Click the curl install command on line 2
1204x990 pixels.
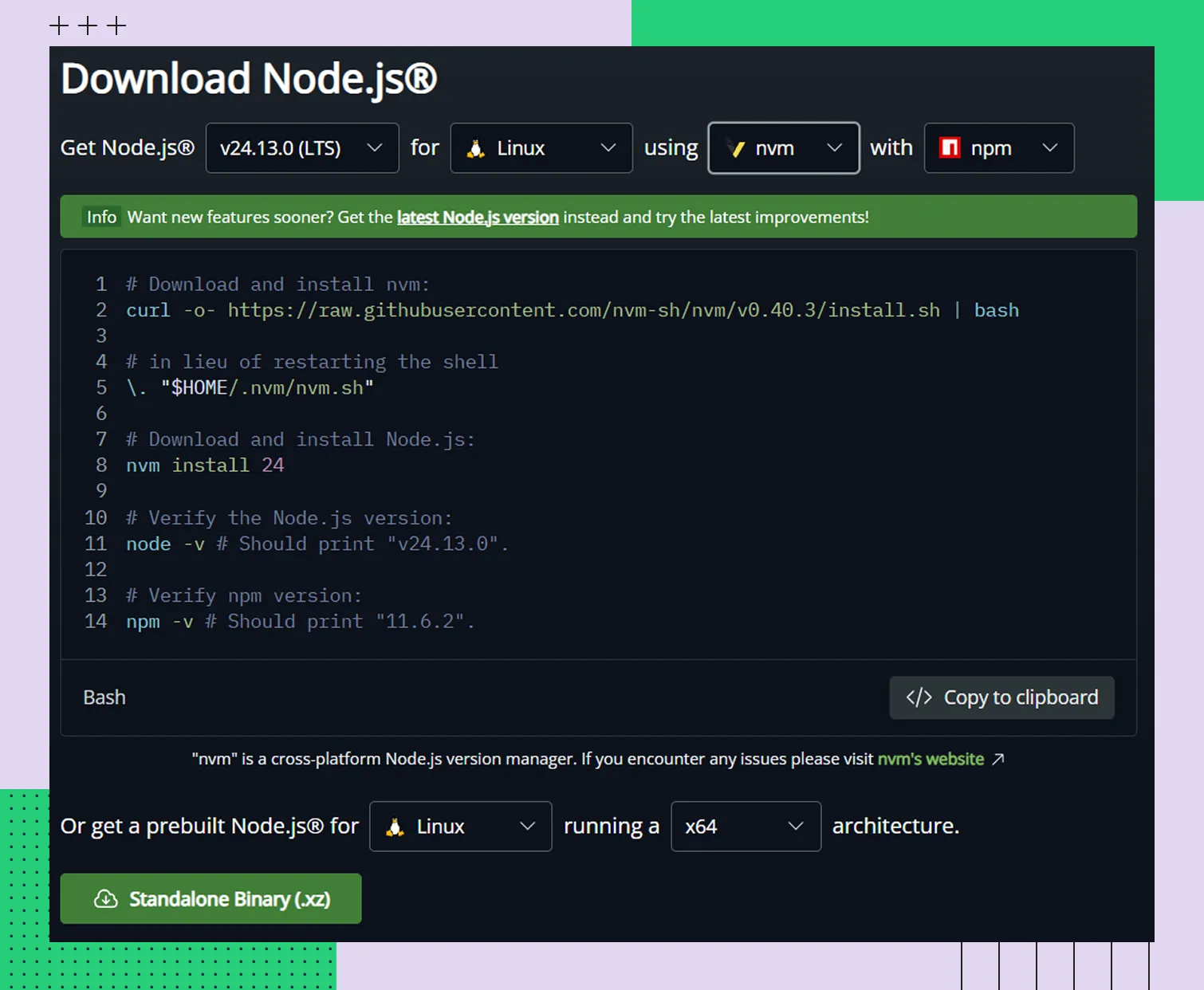coord(572,310)
